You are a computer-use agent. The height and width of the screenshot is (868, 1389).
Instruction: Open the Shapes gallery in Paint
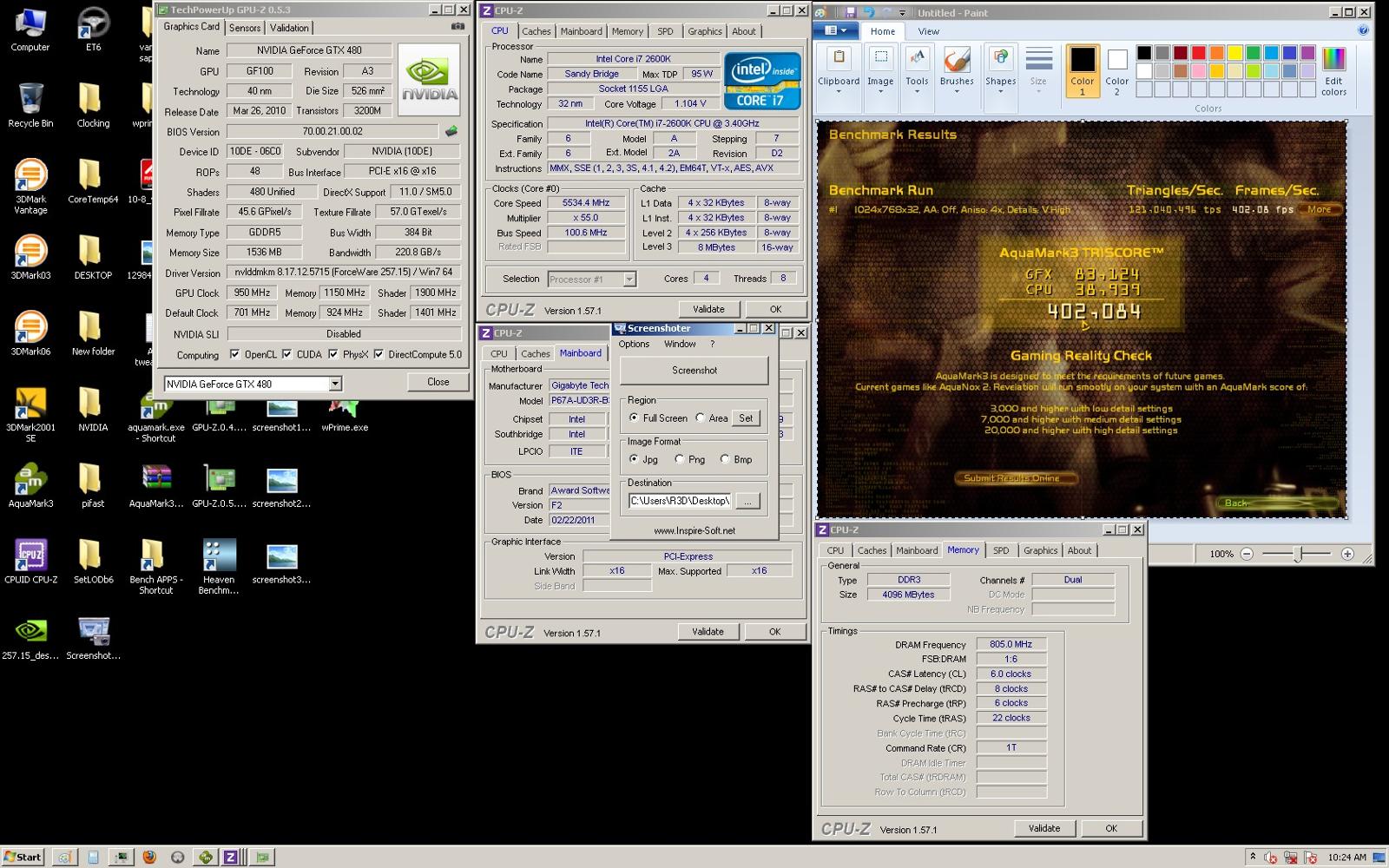(x=1000, y=71)
